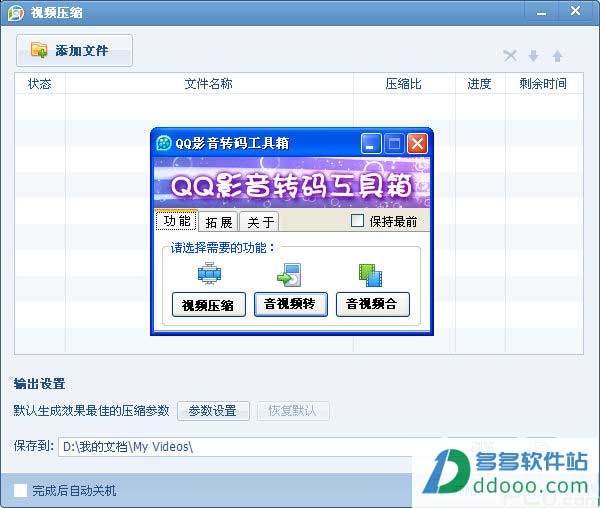Close the 视频压缩 main window
600x508 pixels.
[x=576, y=11]
